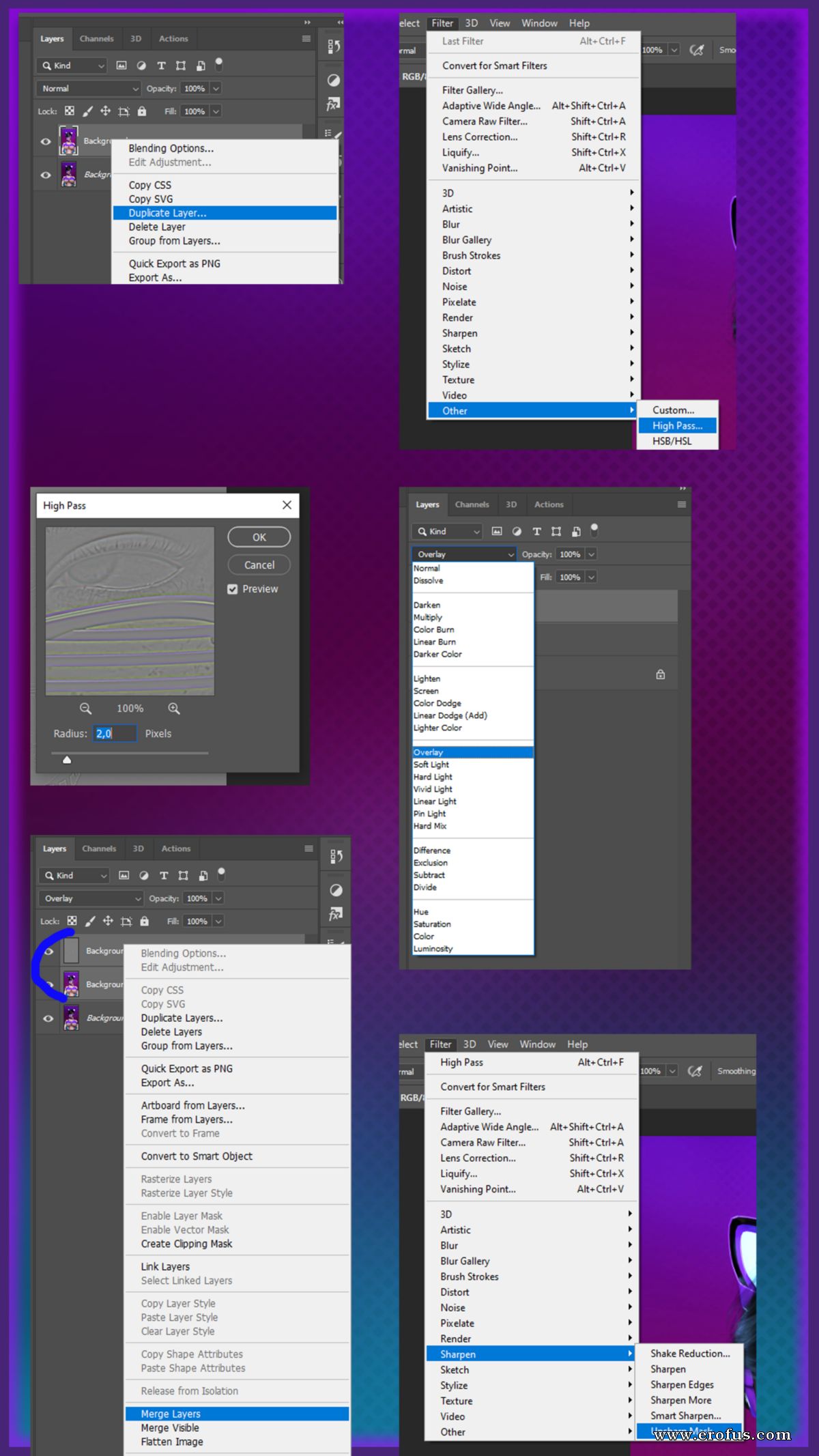Toggle layer filtering switch in Normal-mode panel

coord(218,64)
